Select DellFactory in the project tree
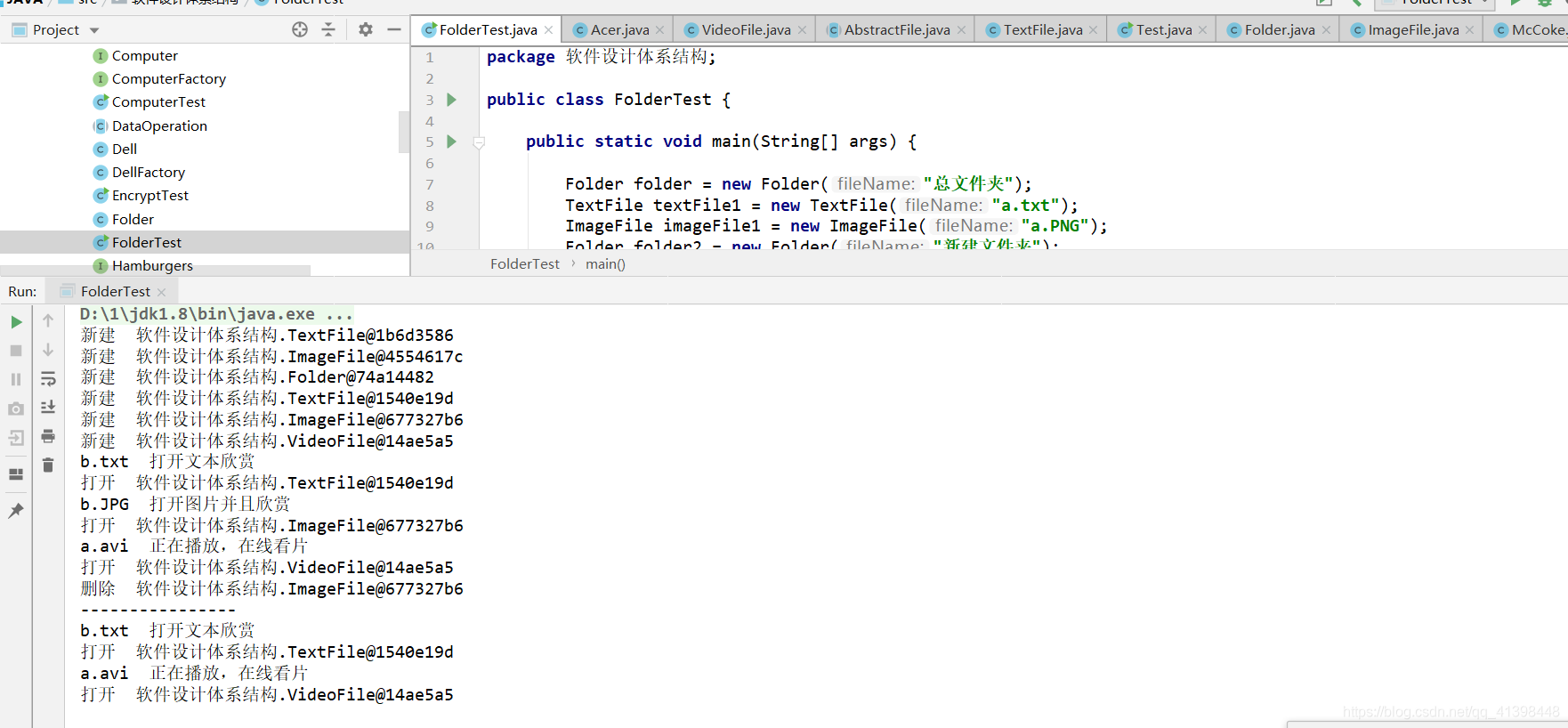The height and width of the screenshot is (728, 1568). click(148, 173)
